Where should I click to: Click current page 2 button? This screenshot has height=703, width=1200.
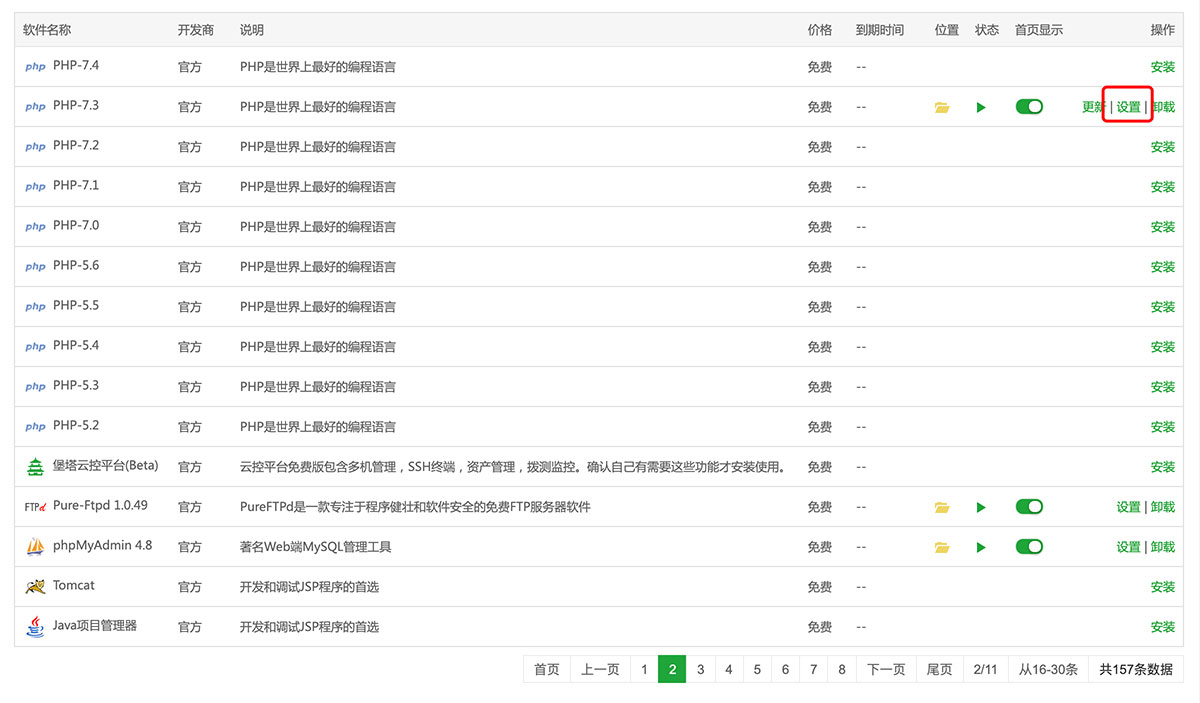point(672,670)
